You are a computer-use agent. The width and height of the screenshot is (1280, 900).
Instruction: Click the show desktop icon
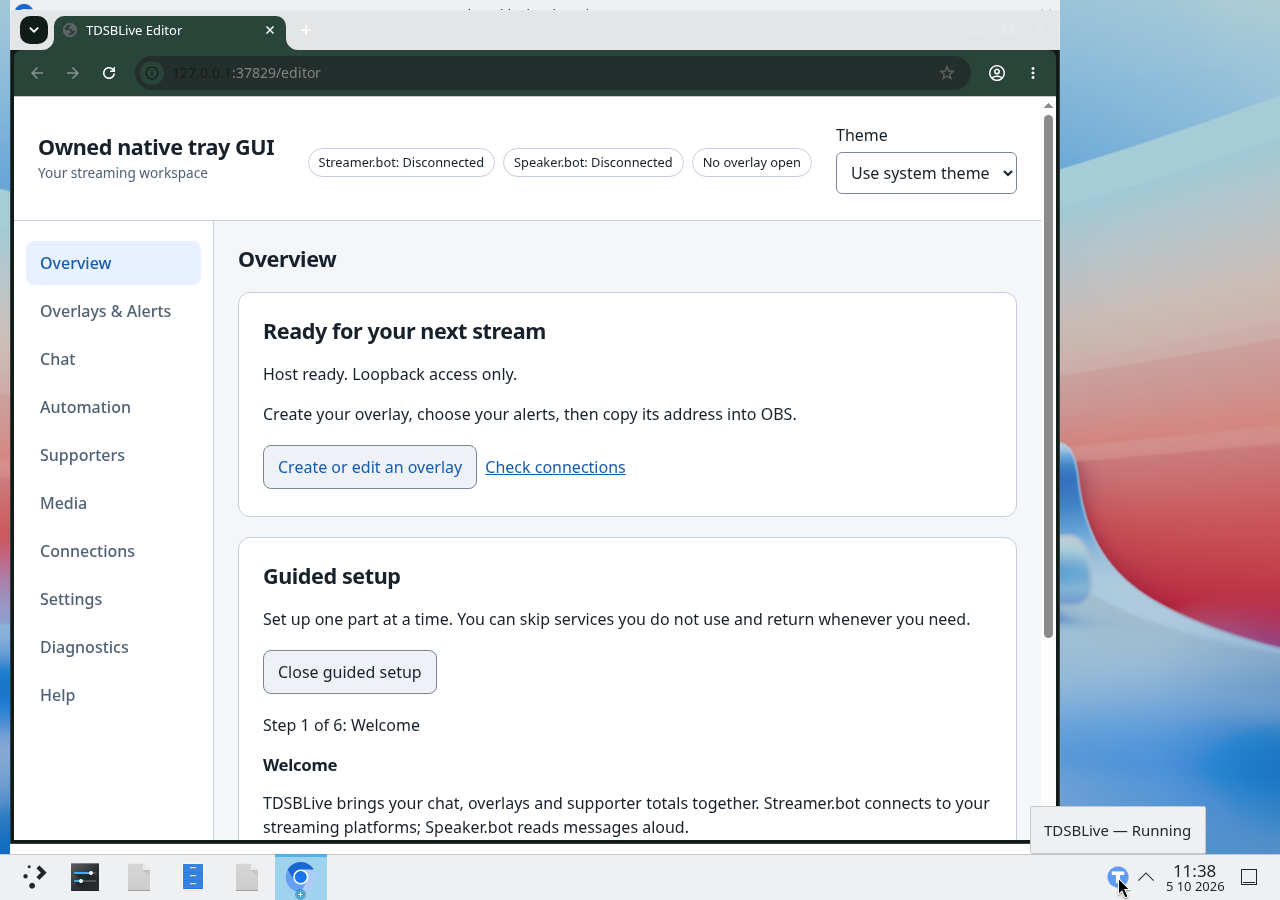(1249, 877)
